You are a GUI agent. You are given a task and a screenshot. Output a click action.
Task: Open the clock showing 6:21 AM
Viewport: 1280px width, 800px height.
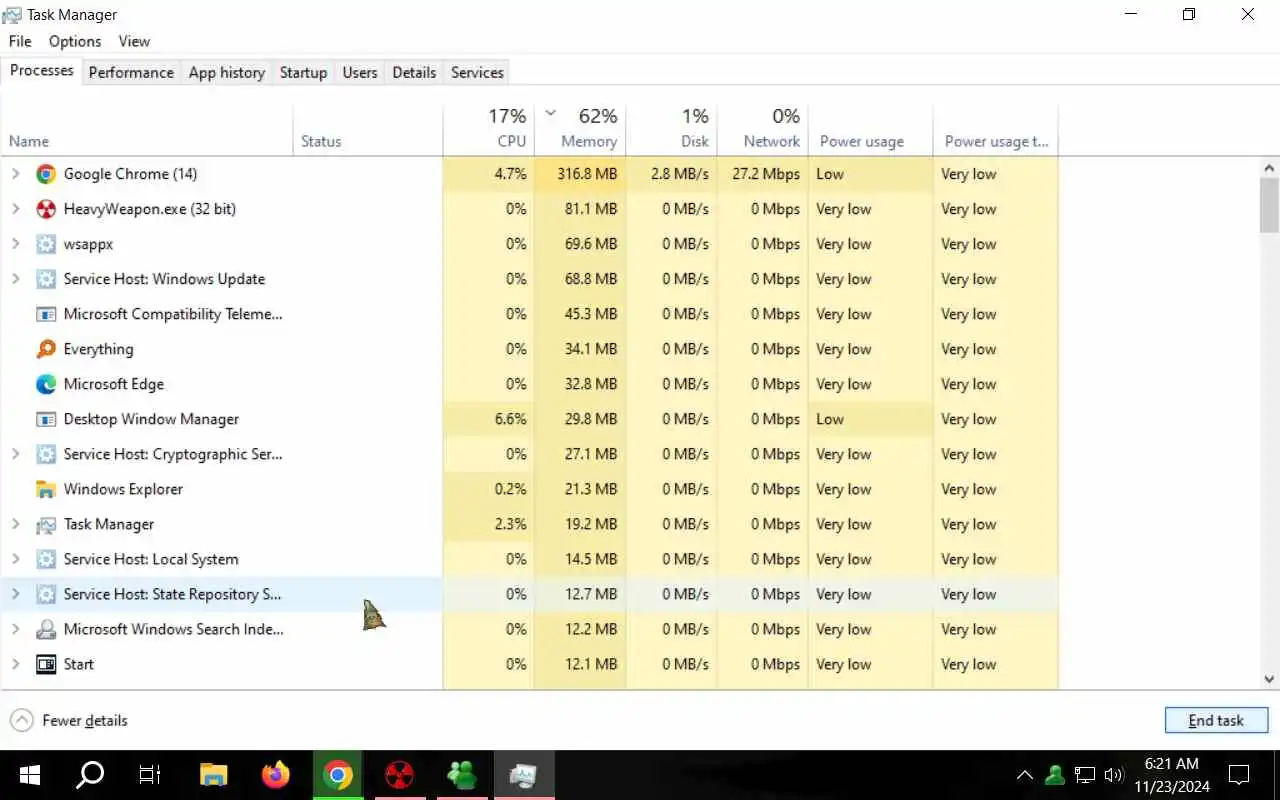point(1171,775)
